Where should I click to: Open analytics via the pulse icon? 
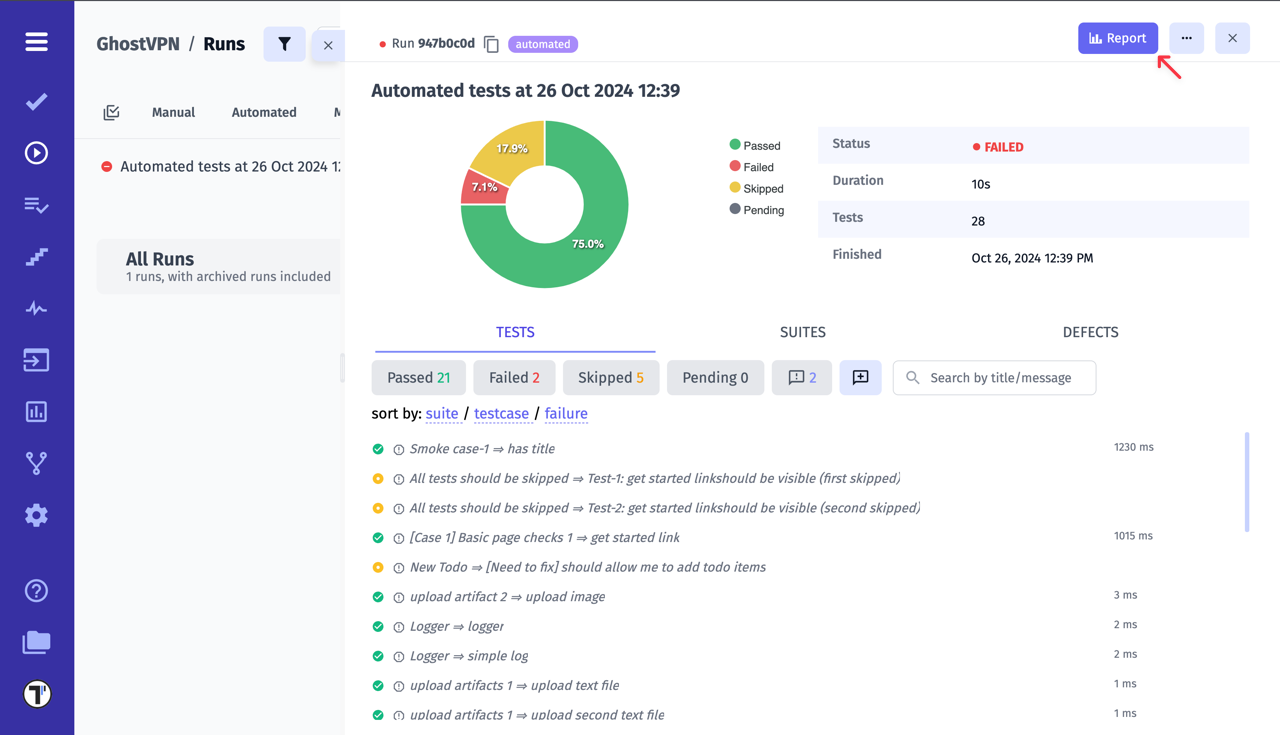click(36, 308)
